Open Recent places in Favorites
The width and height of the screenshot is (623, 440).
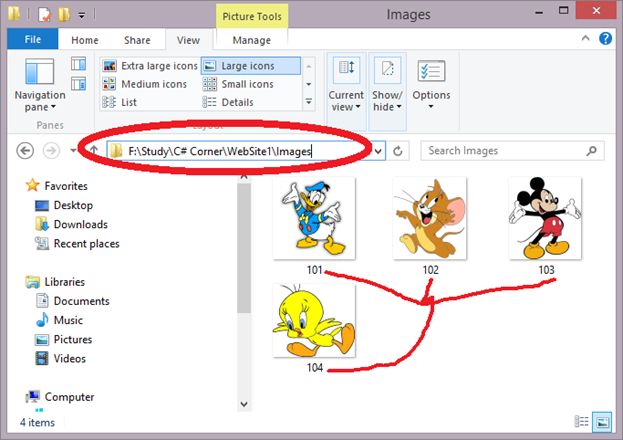coord(77,243)
